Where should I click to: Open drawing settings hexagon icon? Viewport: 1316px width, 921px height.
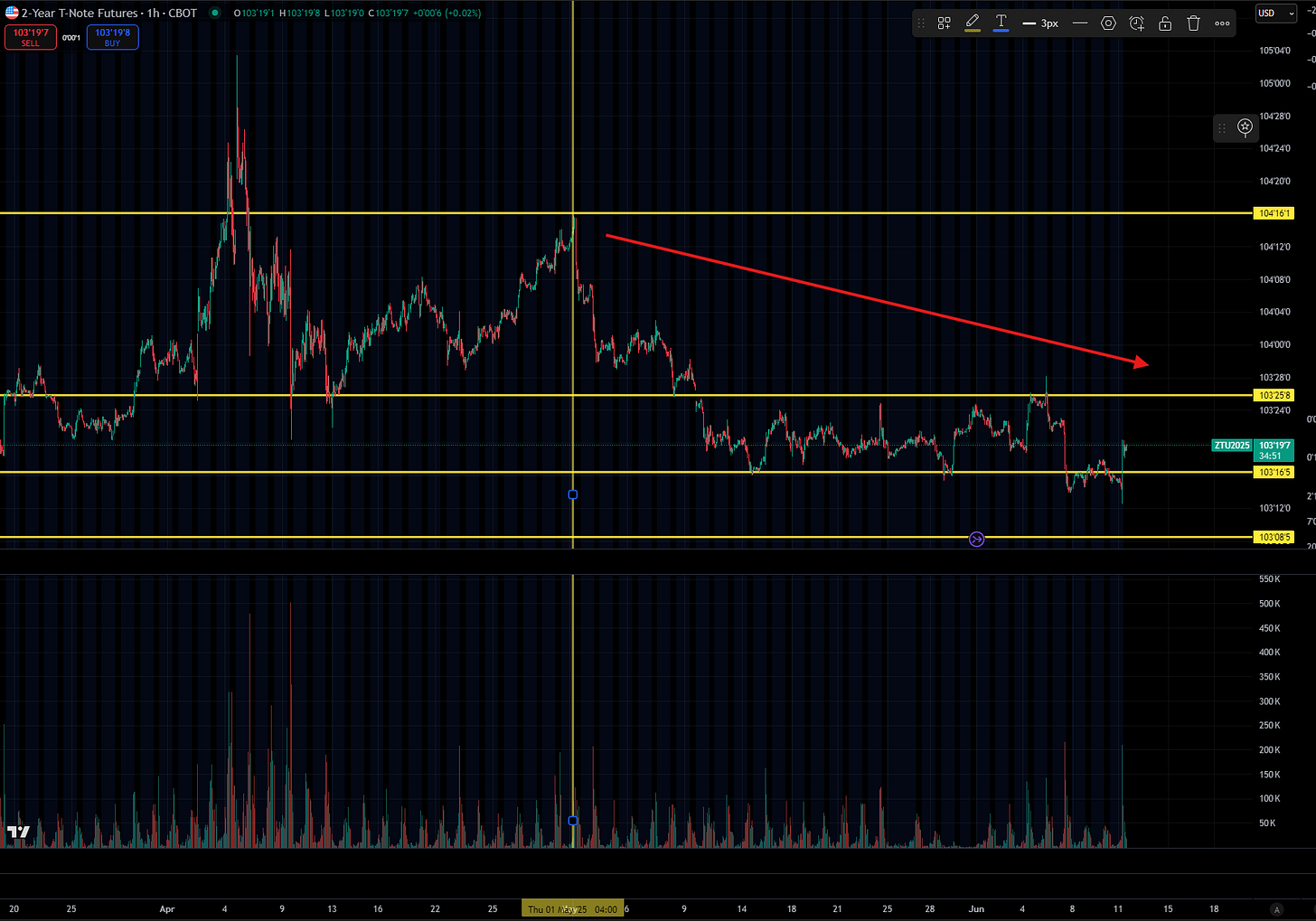tap(1108, 23)
